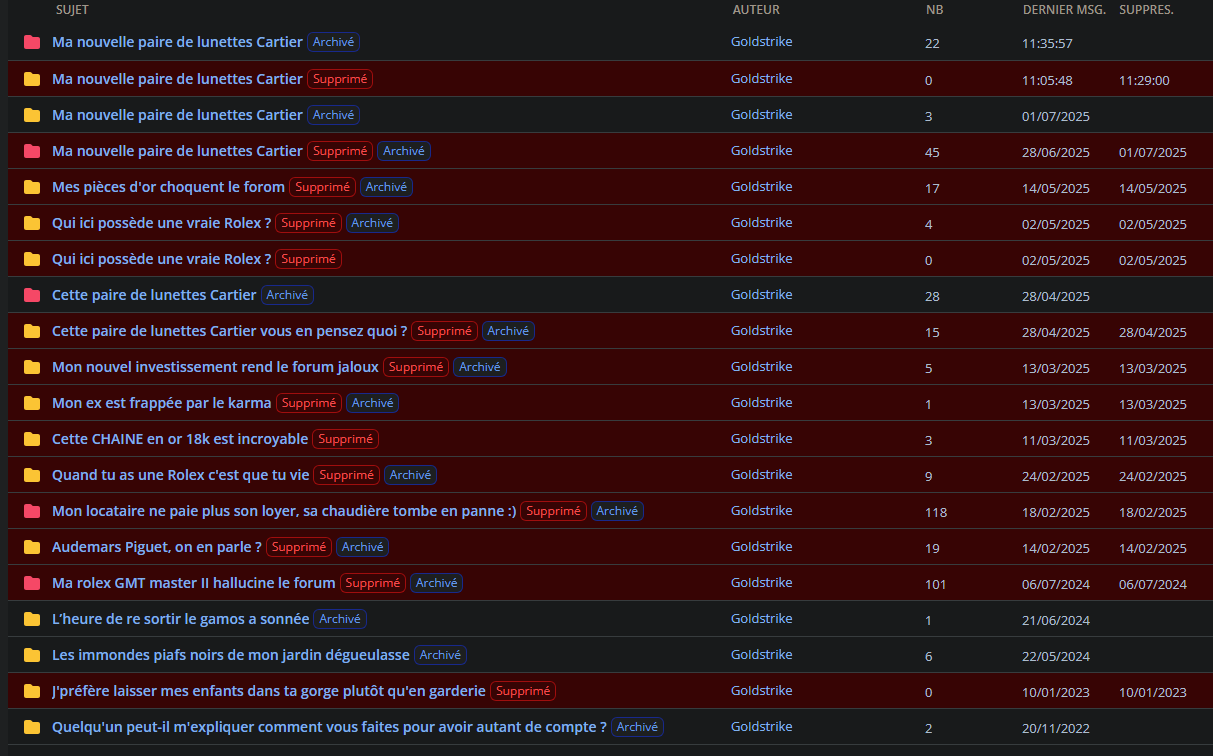The width and height of the screenshot is (1213, 756).
Task: Click the deletion date 06/07/2024
Action: (1153, 584)
